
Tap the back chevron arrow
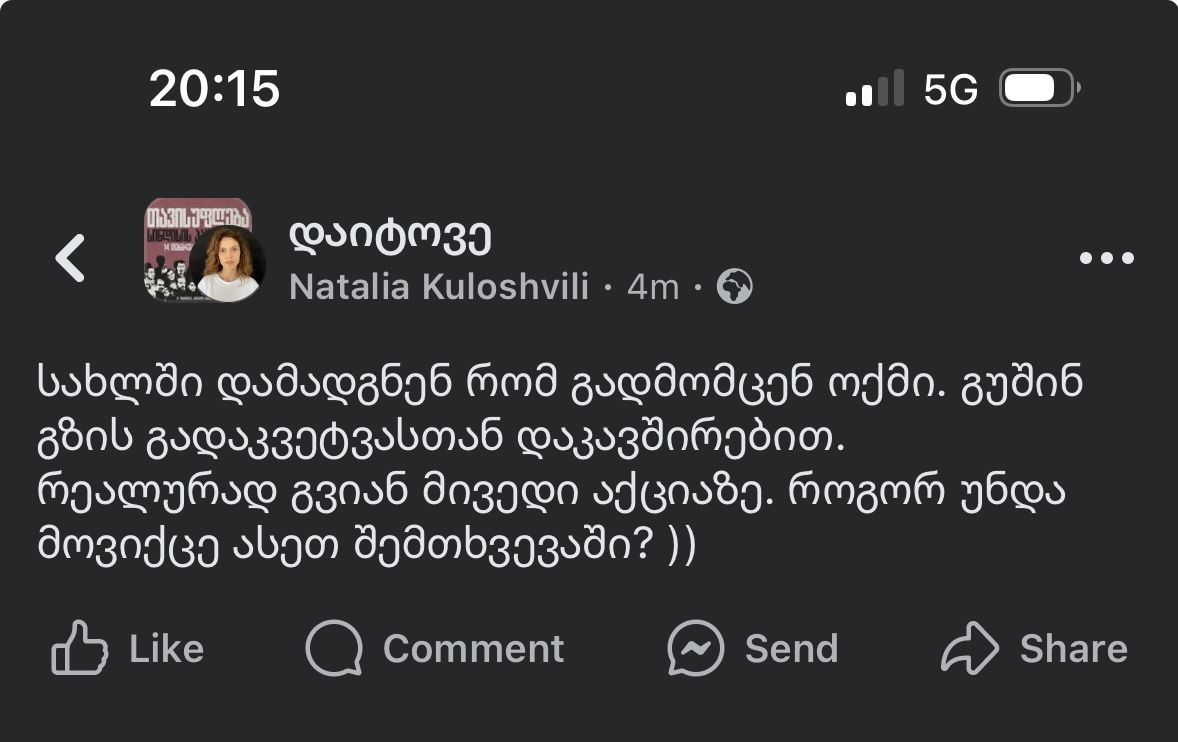click(x=70, y=258)
